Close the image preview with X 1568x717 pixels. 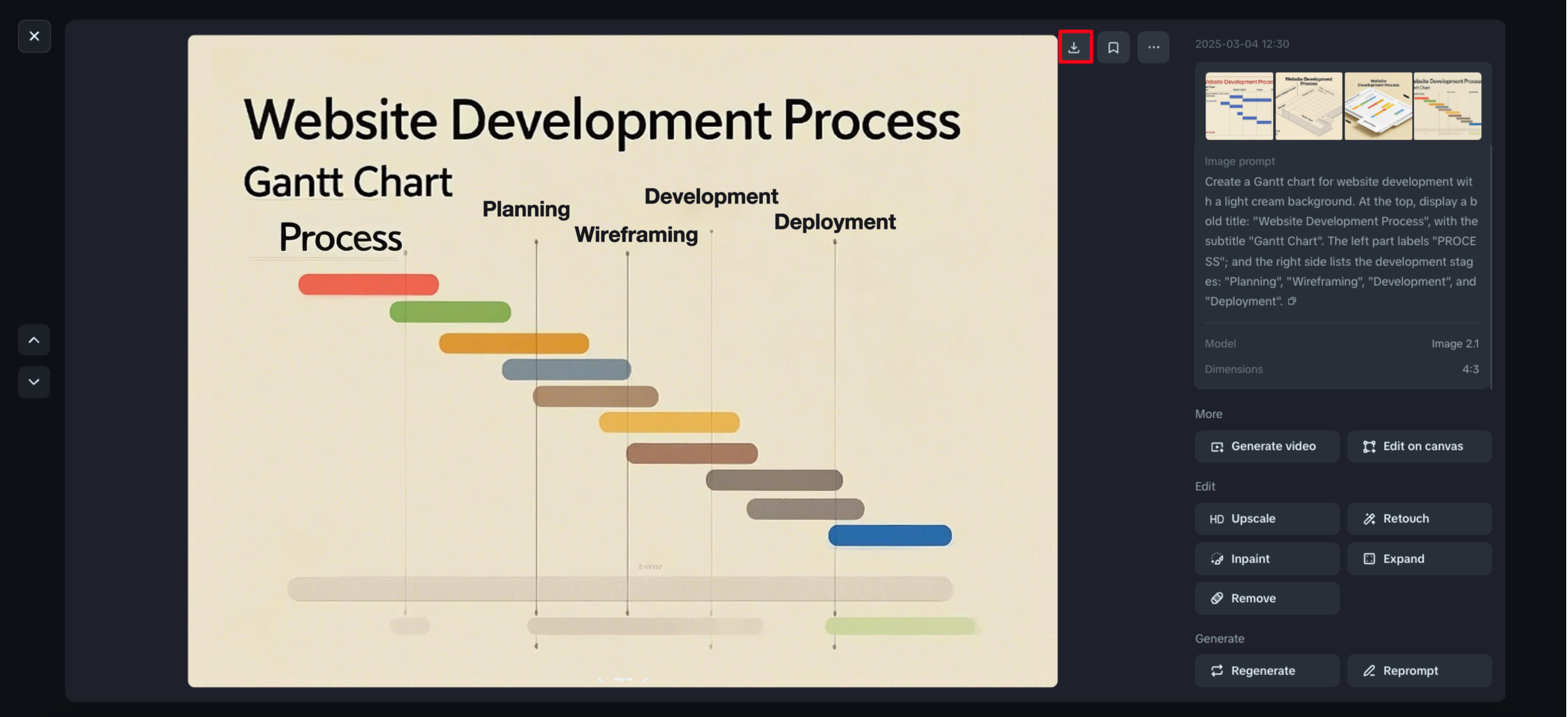(x=34, y=36)
